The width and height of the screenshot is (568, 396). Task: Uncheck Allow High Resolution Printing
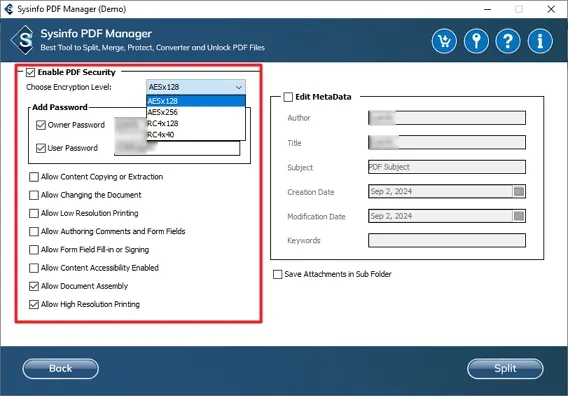[x=34, y=304]
